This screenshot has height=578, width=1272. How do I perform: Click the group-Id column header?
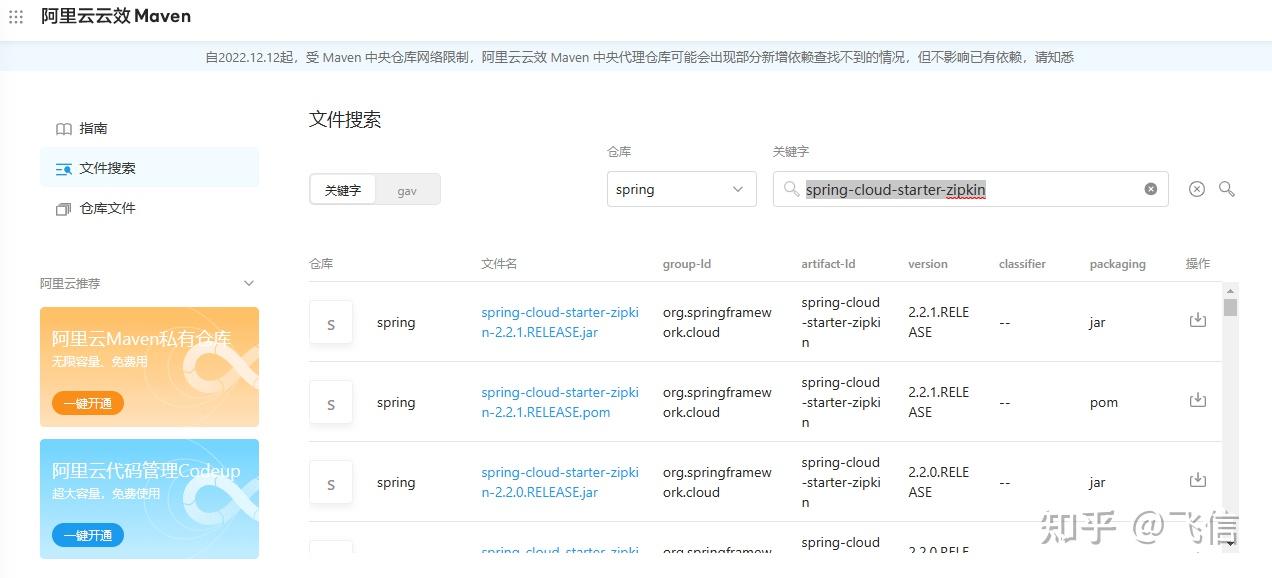tap(687, 264)
